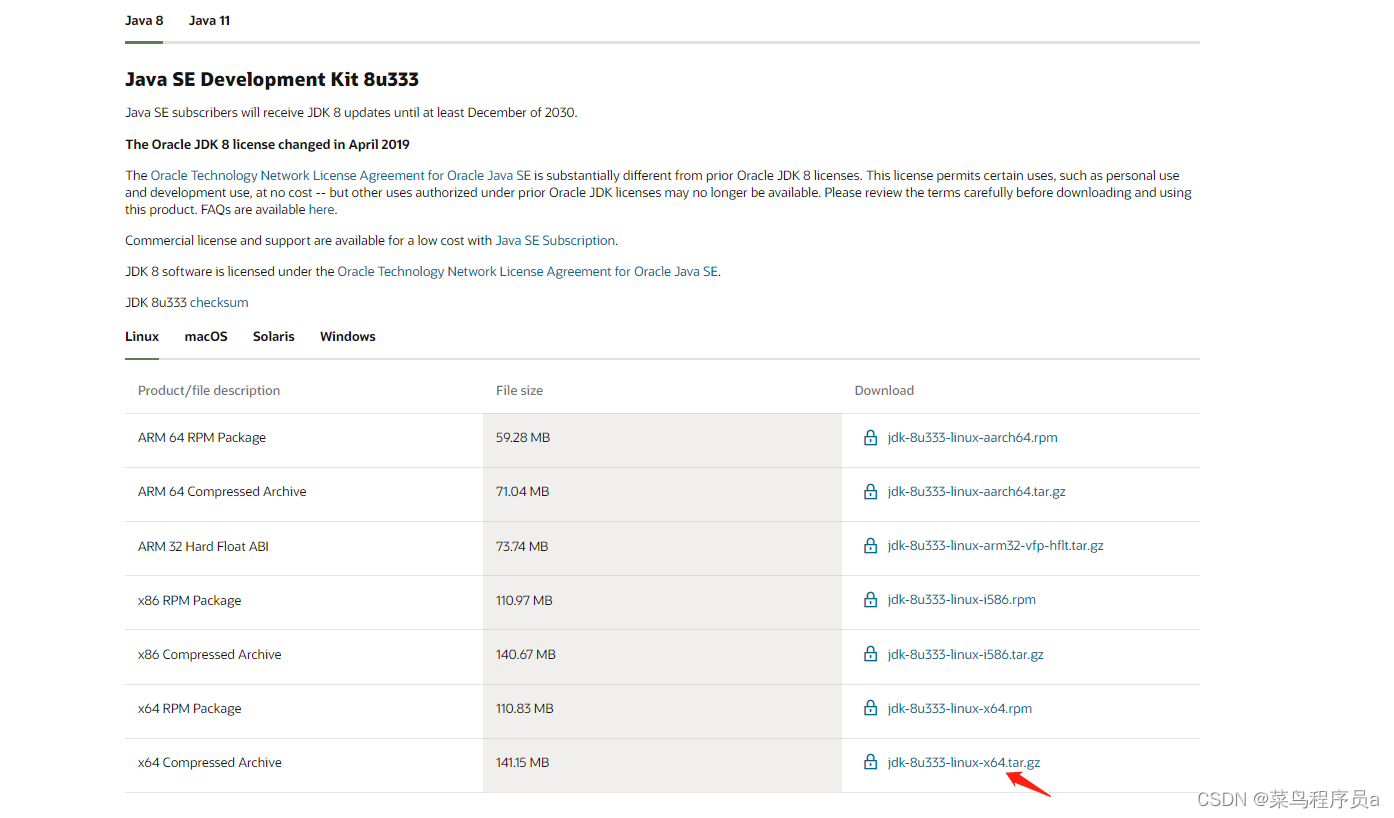Image resolution: width=1394 pixels, height=818 pixels.
Task: Select the macOS tab
Action: point(205,336)
